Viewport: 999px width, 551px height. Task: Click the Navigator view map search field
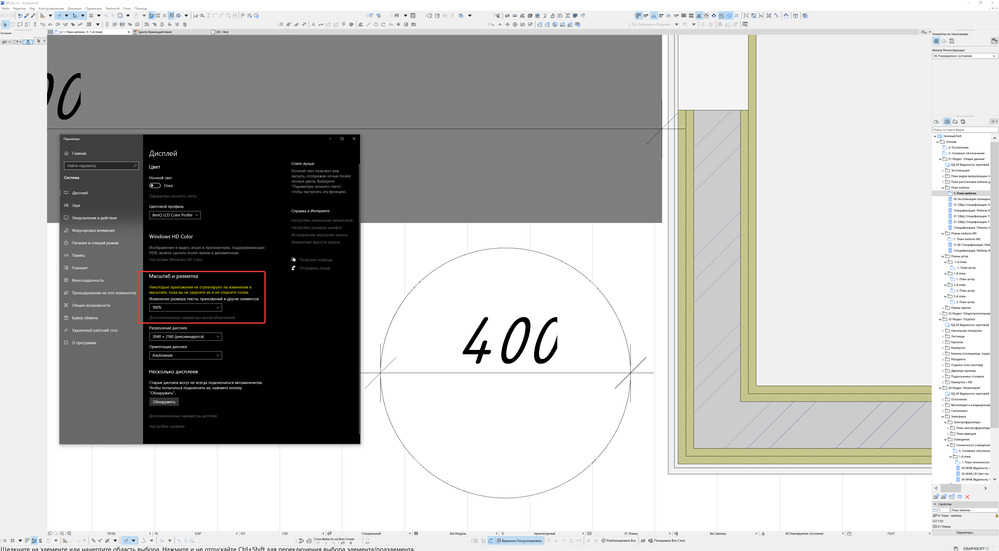pyautogui.click(x=965, y=129)
